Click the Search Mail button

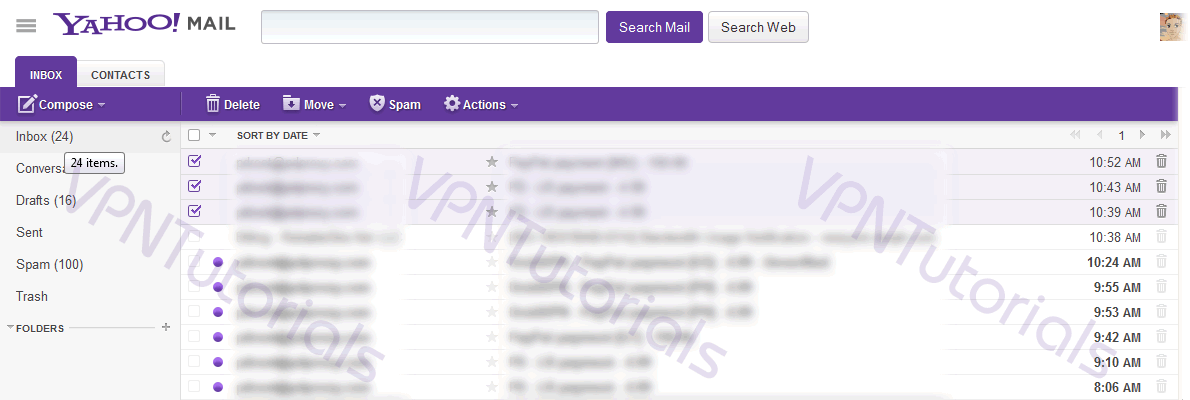click(x=654, y=27)
